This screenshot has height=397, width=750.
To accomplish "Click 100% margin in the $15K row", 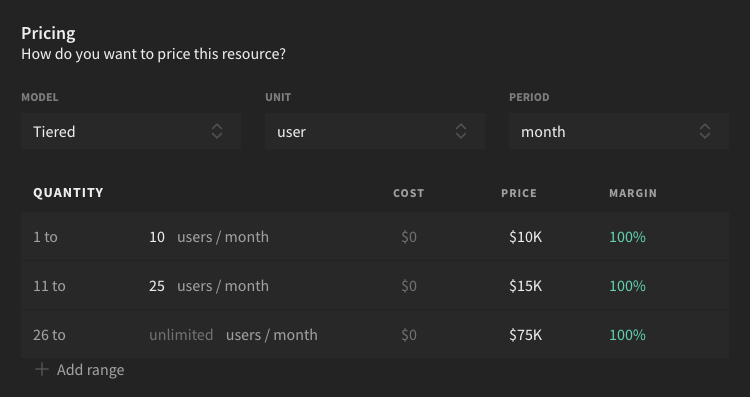I will coord(627,286).
